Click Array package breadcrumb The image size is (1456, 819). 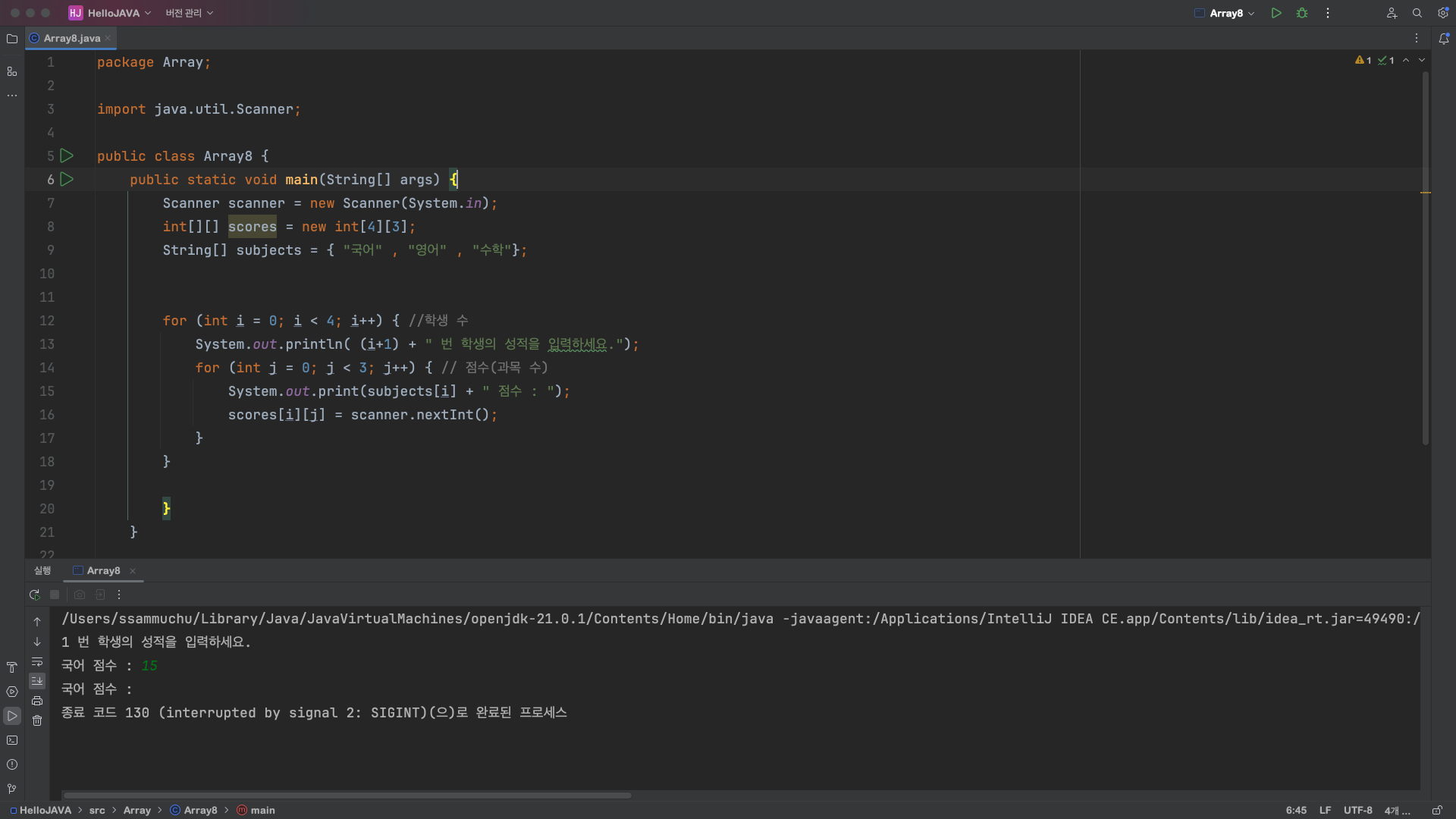(137, 810)
